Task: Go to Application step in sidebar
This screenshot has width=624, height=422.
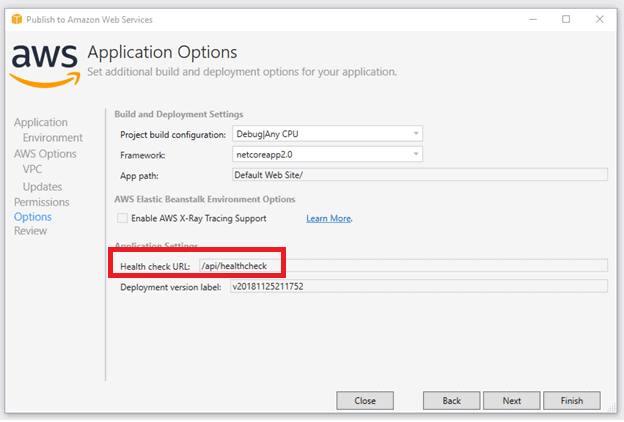Action: pyautogui.click(x=41, y=122)
